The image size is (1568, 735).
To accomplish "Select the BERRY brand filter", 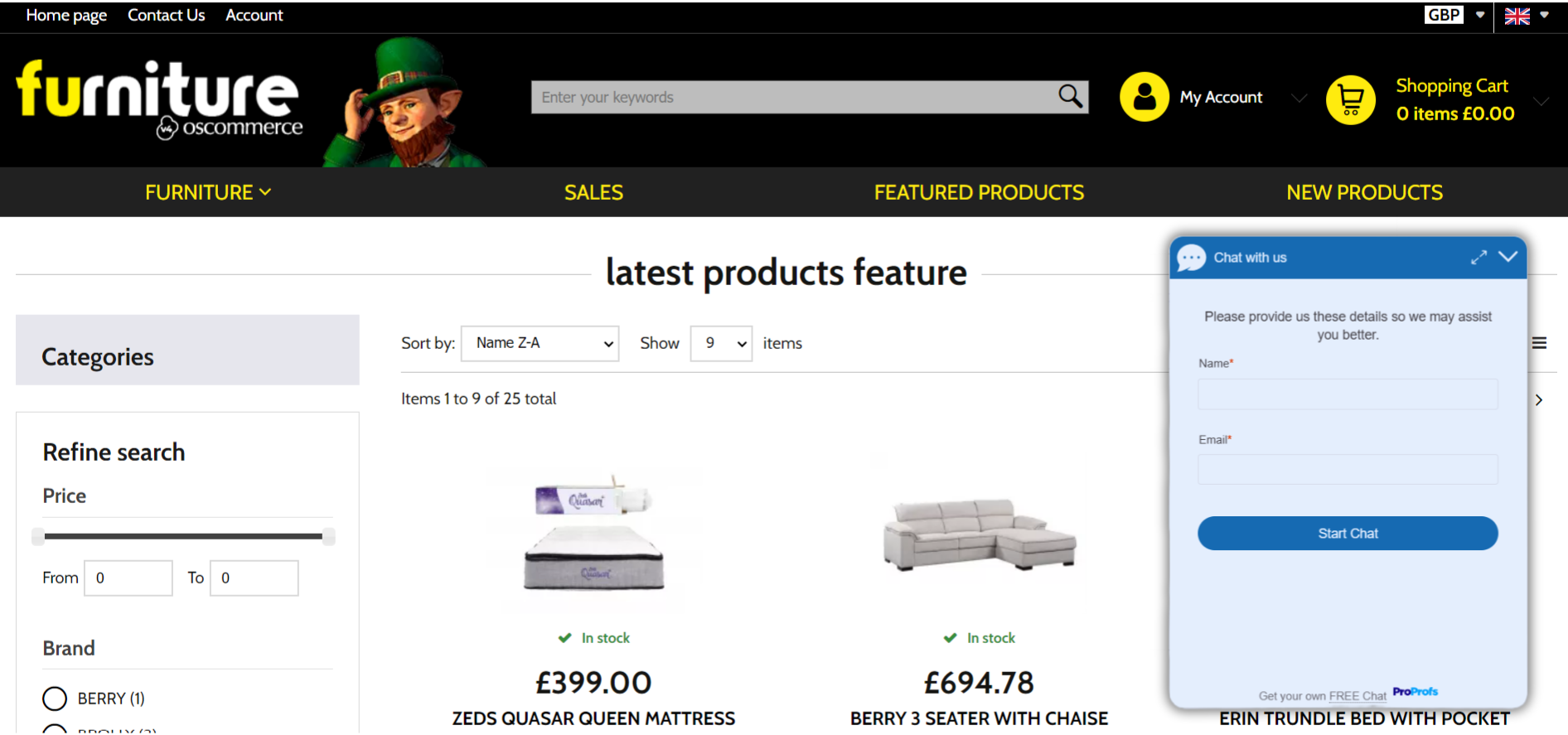I will [x=55, y=699].
